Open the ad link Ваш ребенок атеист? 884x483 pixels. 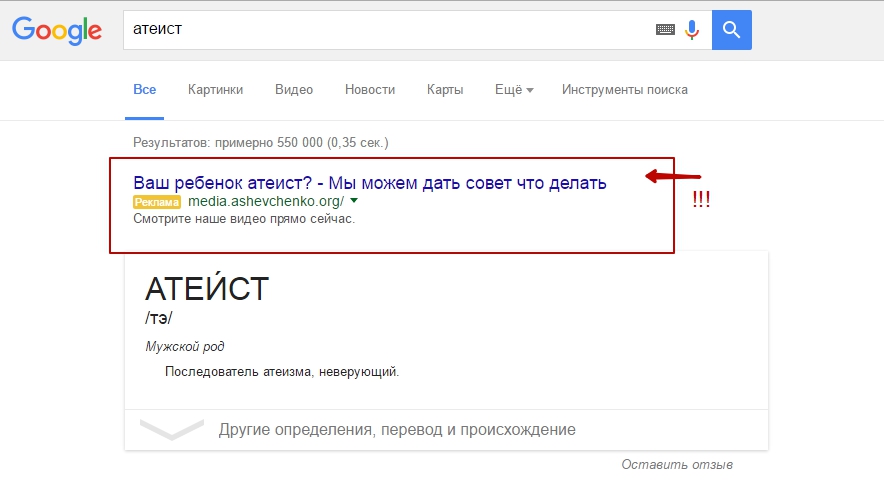click(370, 183)
